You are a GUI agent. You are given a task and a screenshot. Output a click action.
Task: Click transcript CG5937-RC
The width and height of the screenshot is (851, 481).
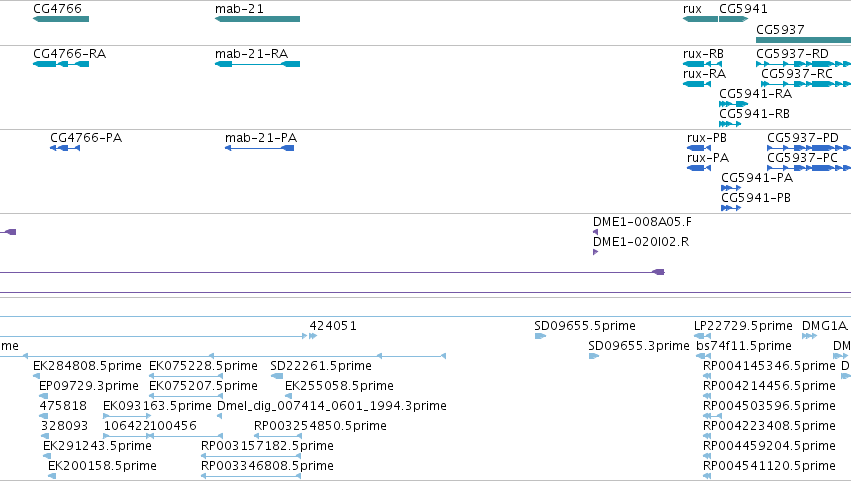pyautogui.click(x=806, y=84)
